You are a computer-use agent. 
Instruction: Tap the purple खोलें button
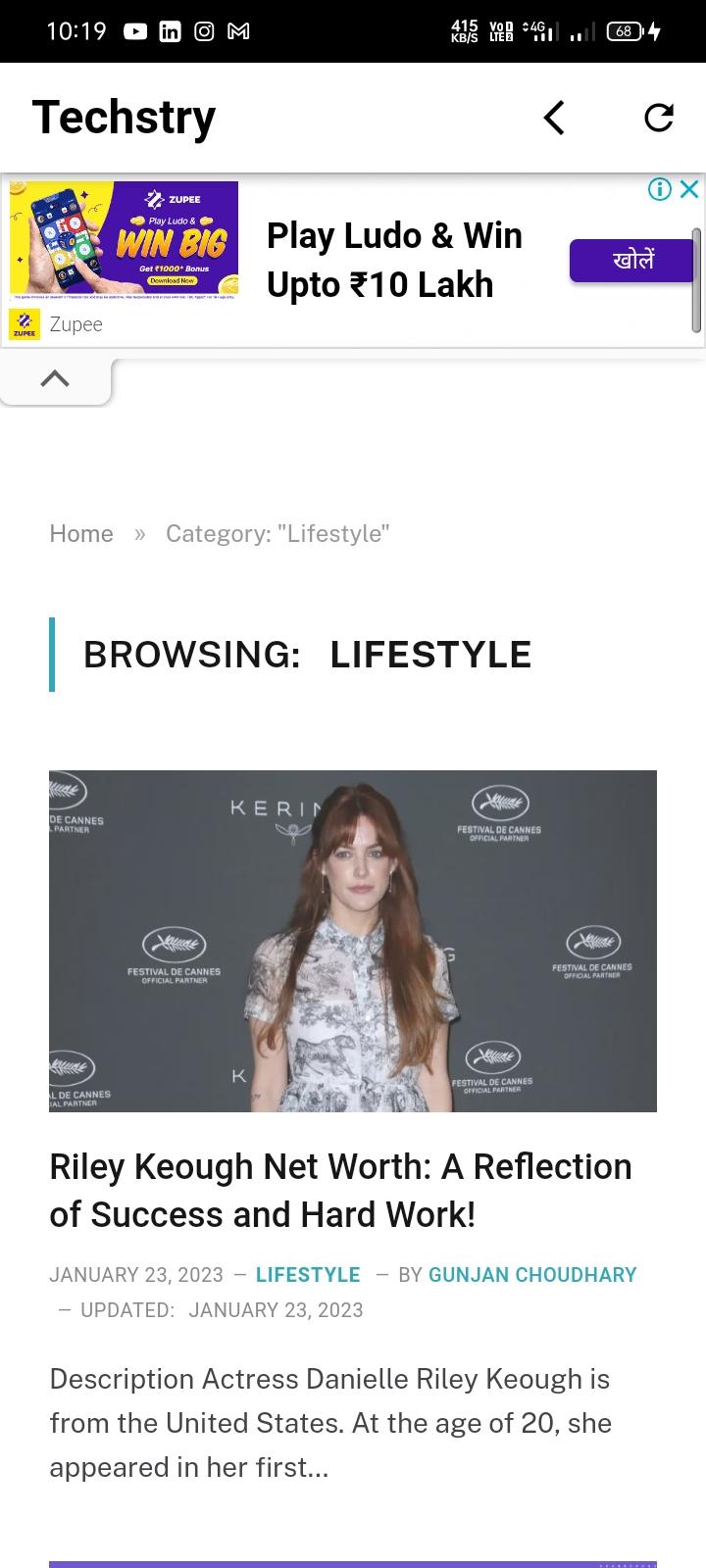tap(632, 261)
